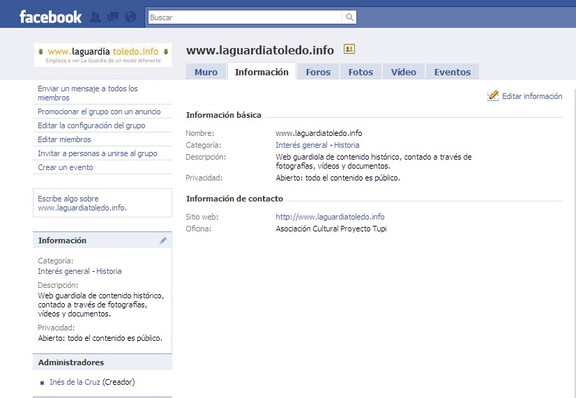Screen dimensions: 576x398
Task: Click Historia link in sidebar
Action: tap(109, 271)
